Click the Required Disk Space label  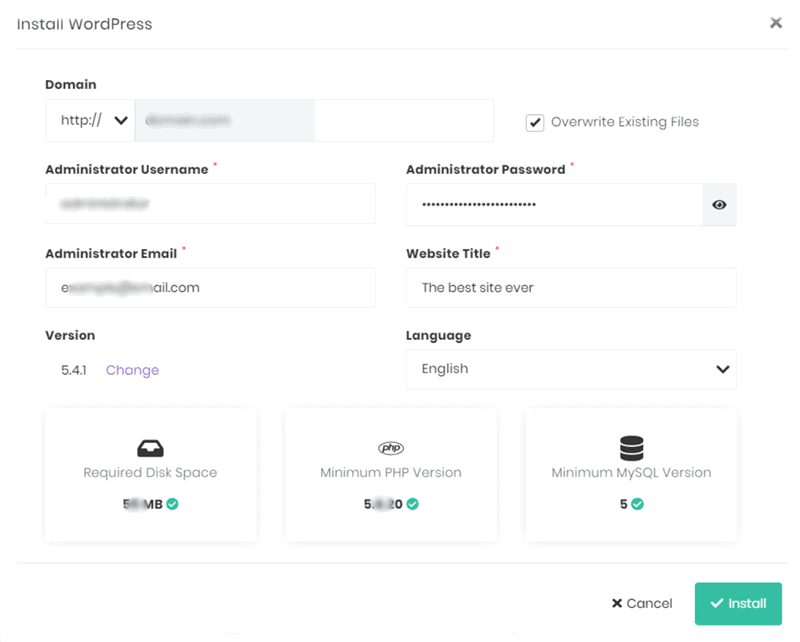click(x=151, y=473)
